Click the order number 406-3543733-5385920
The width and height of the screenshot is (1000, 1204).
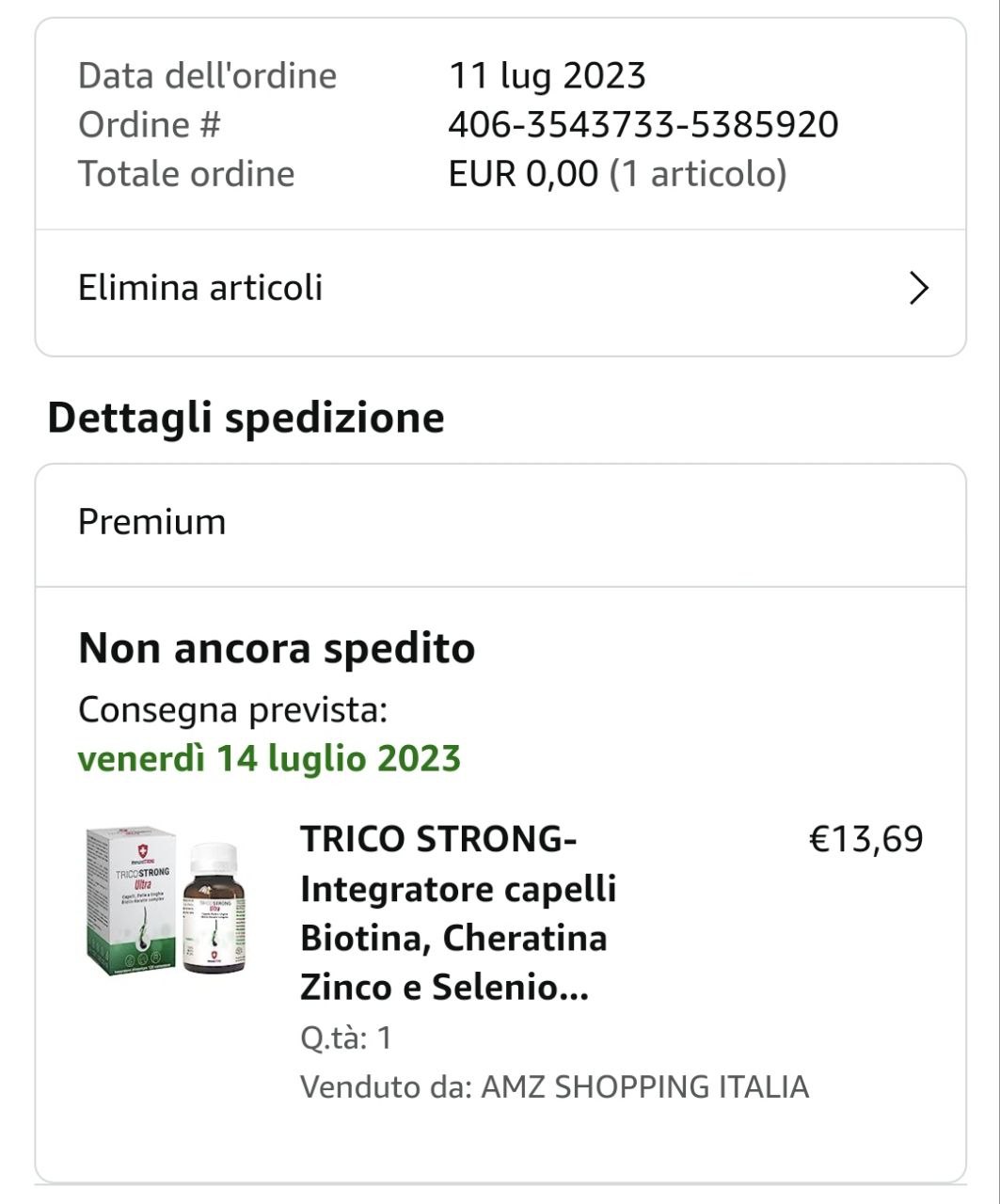click(x=643, y=124)
